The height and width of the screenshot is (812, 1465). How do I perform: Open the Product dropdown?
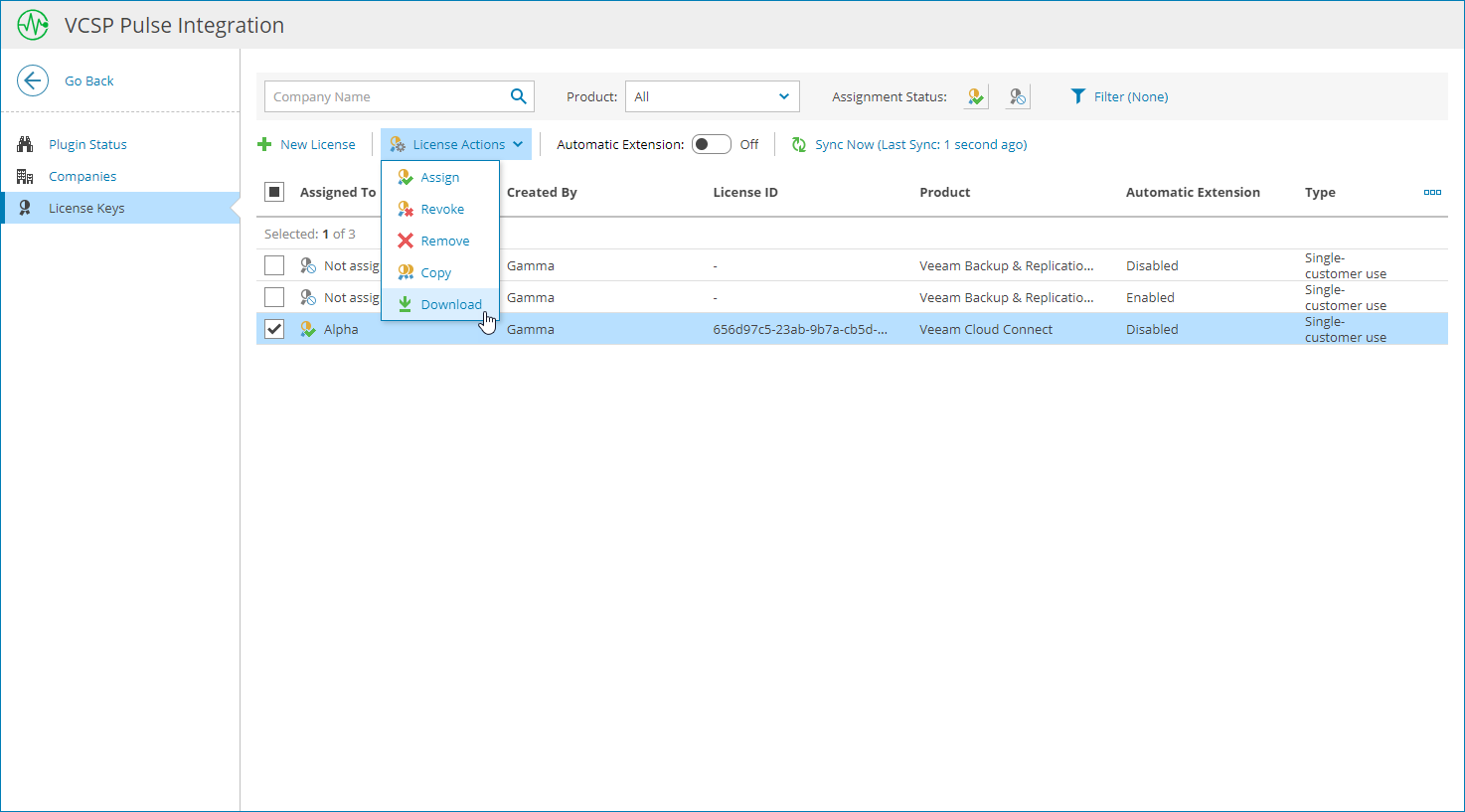click(x=712, y=96)
